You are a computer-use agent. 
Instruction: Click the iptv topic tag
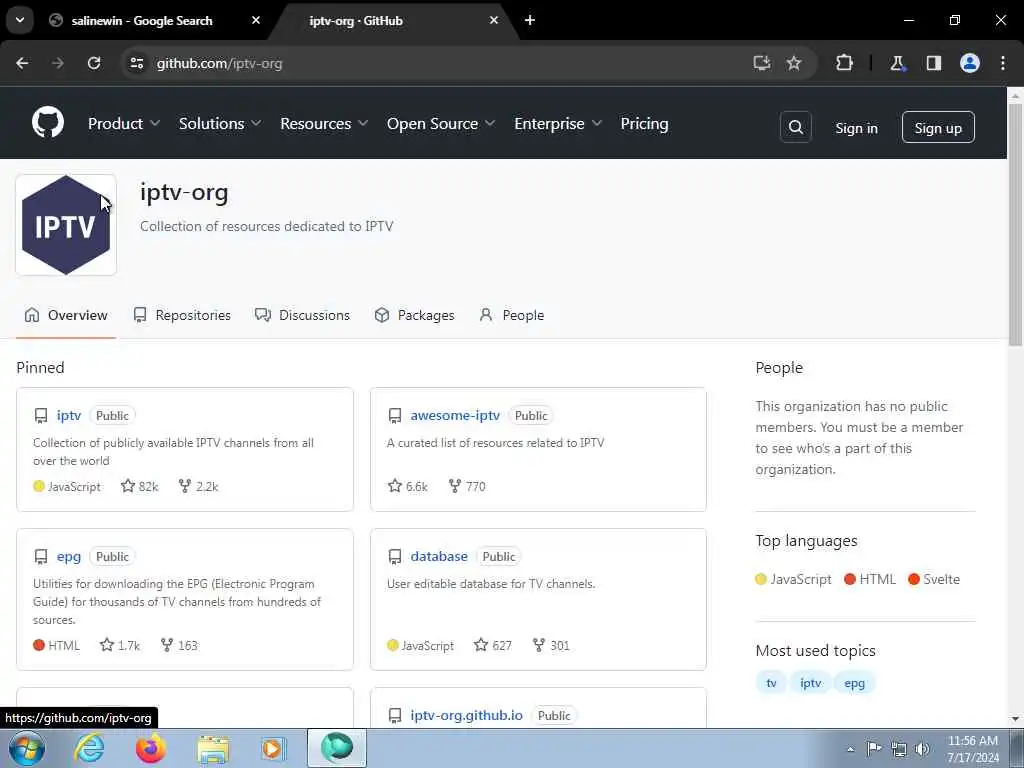click(x=810, y=683)
